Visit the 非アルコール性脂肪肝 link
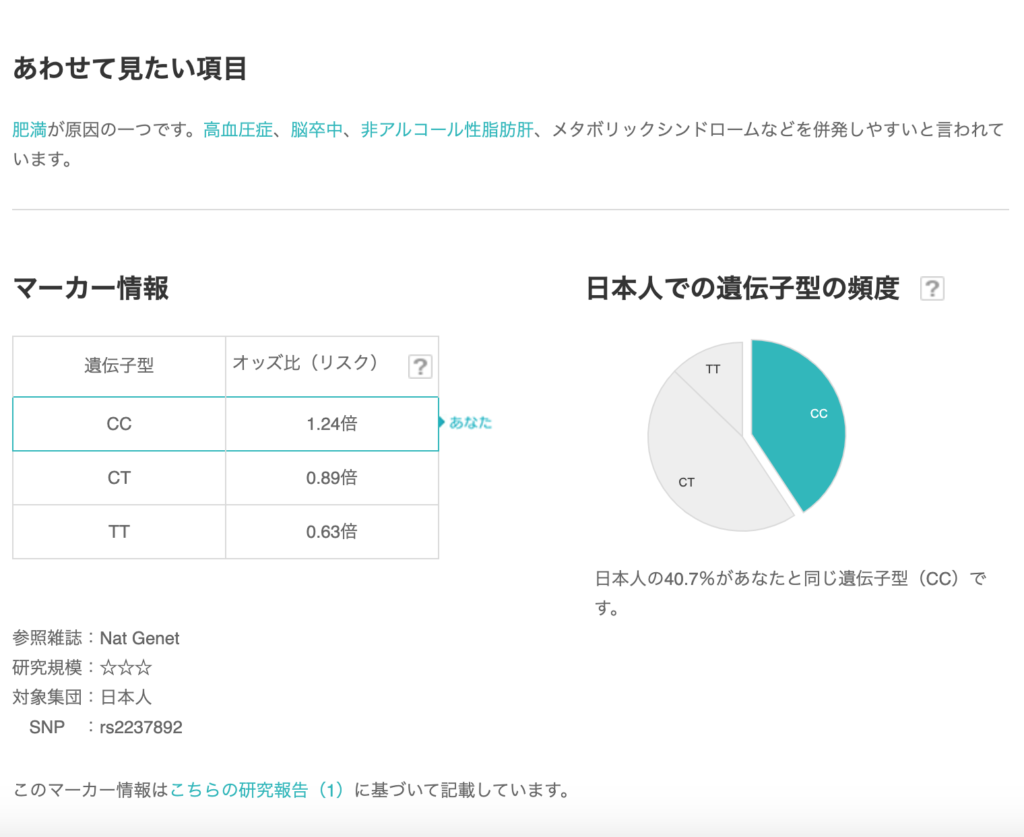 446,129
